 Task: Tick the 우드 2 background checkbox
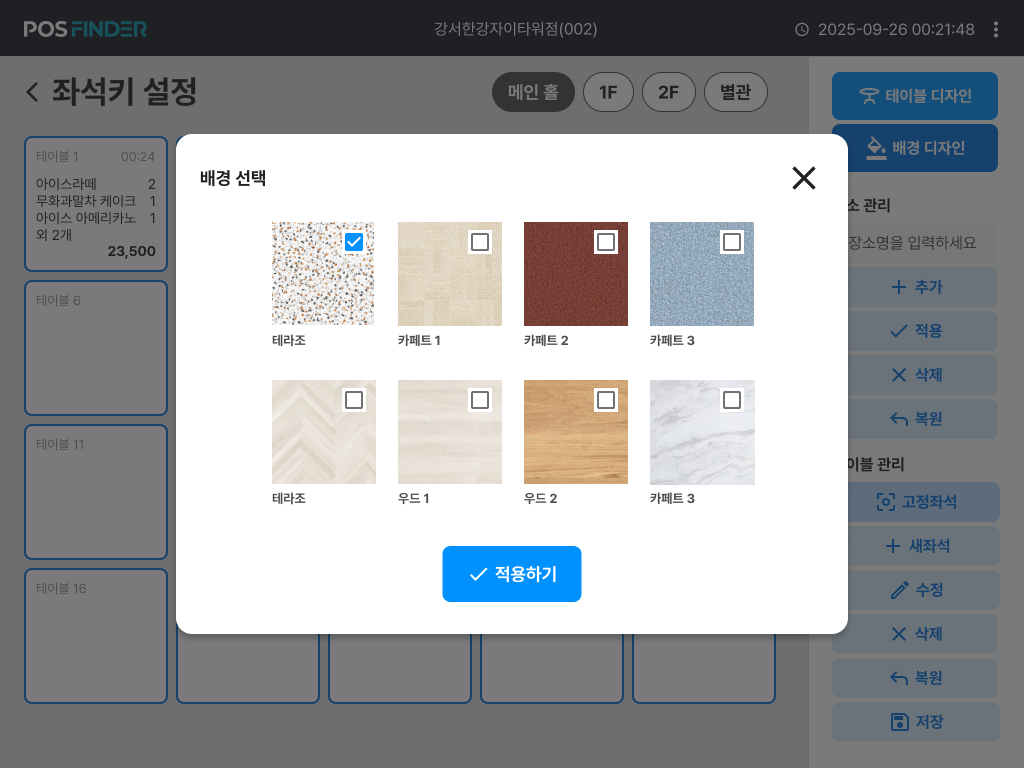click(605, 400)
